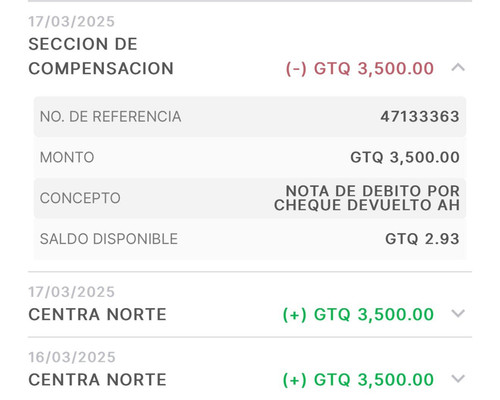This screenshot has width=500, height=400.
Task: Select the NOTA DE DEBITO concept text
Action: 367,198
